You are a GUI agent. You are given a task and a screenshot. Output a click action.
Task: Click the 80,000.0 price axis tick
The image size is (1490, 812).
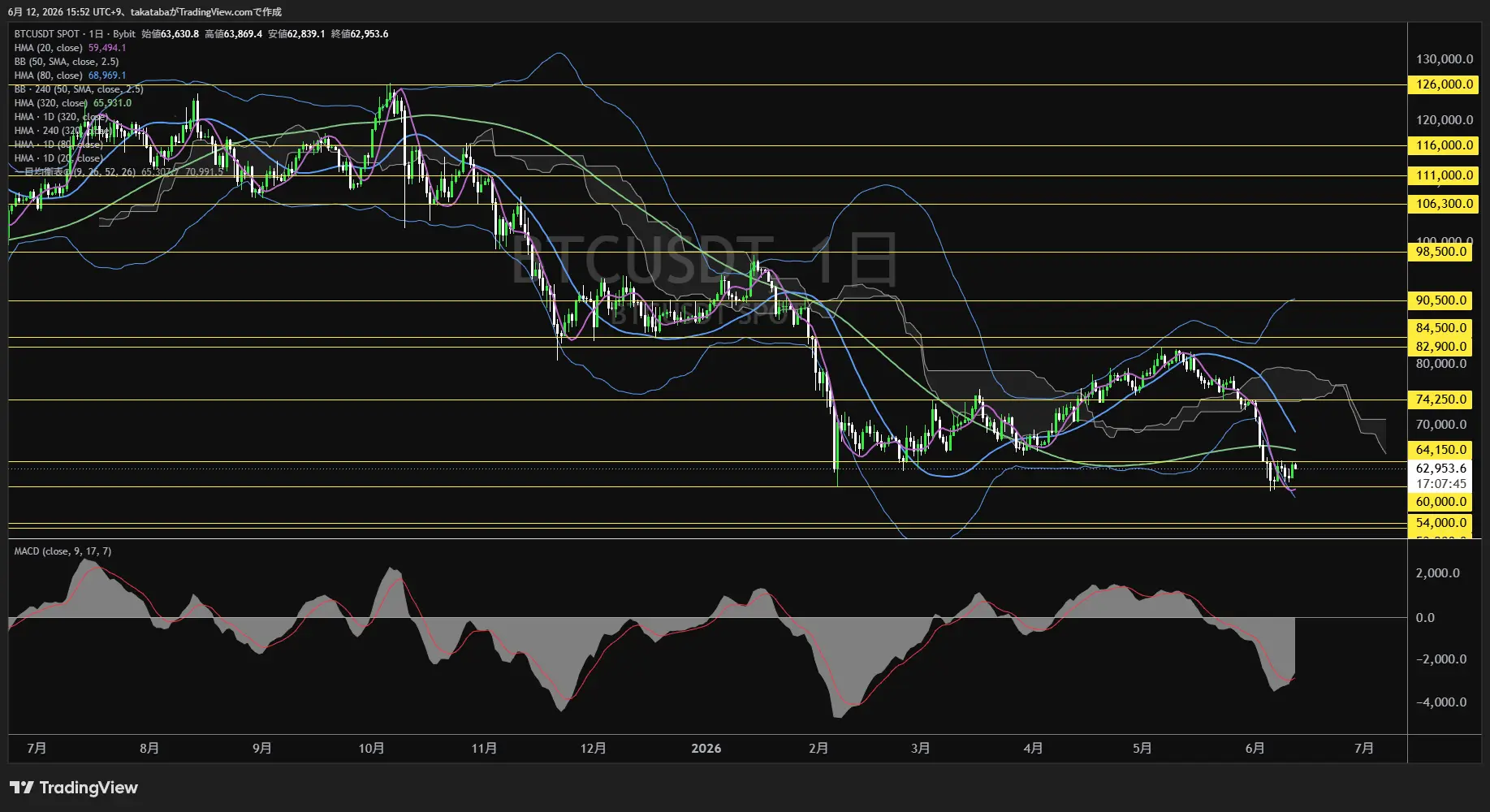tap(1441, 364)
